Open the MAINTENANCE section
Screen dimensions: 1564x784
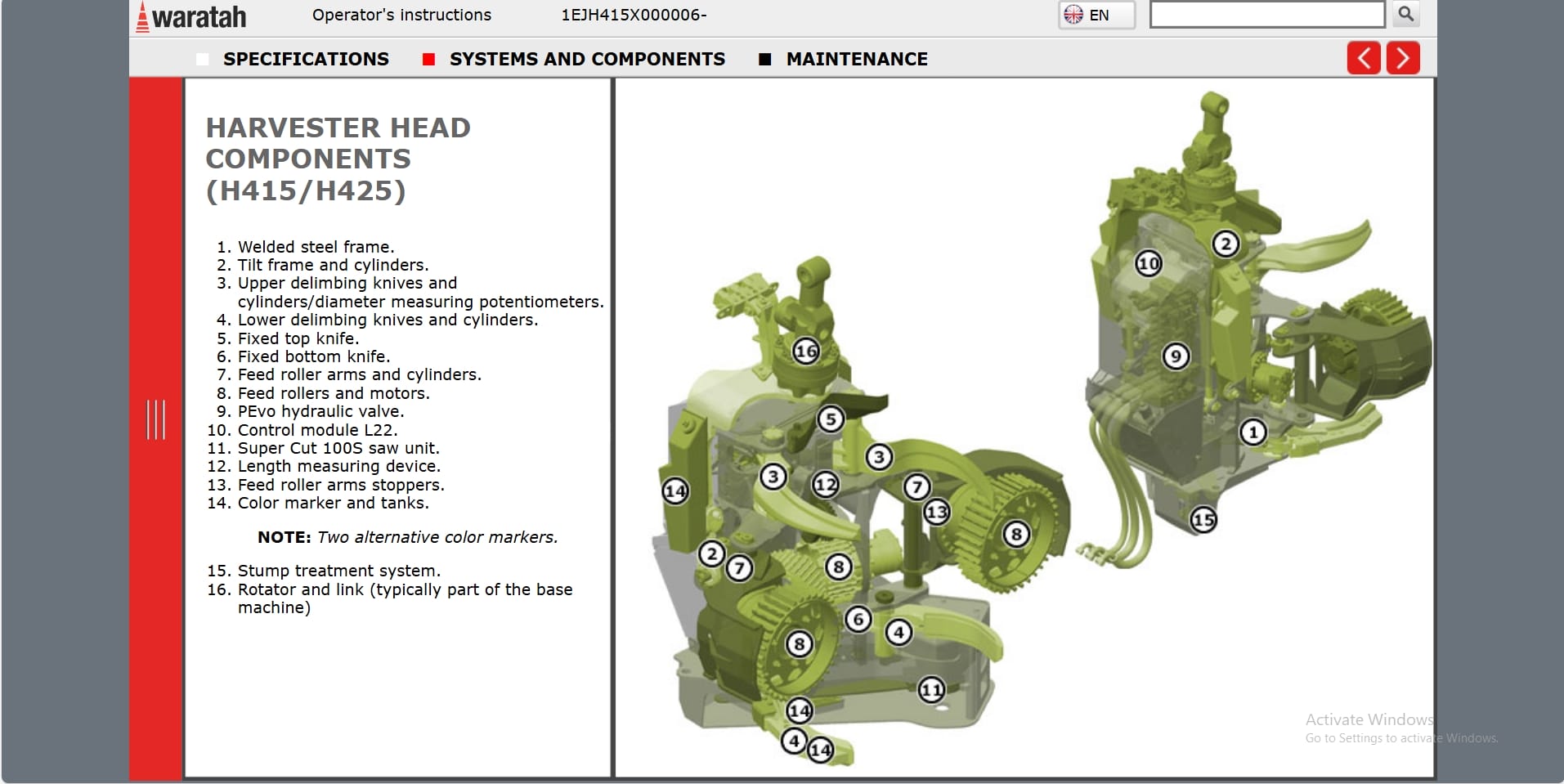tap(857, 59)
